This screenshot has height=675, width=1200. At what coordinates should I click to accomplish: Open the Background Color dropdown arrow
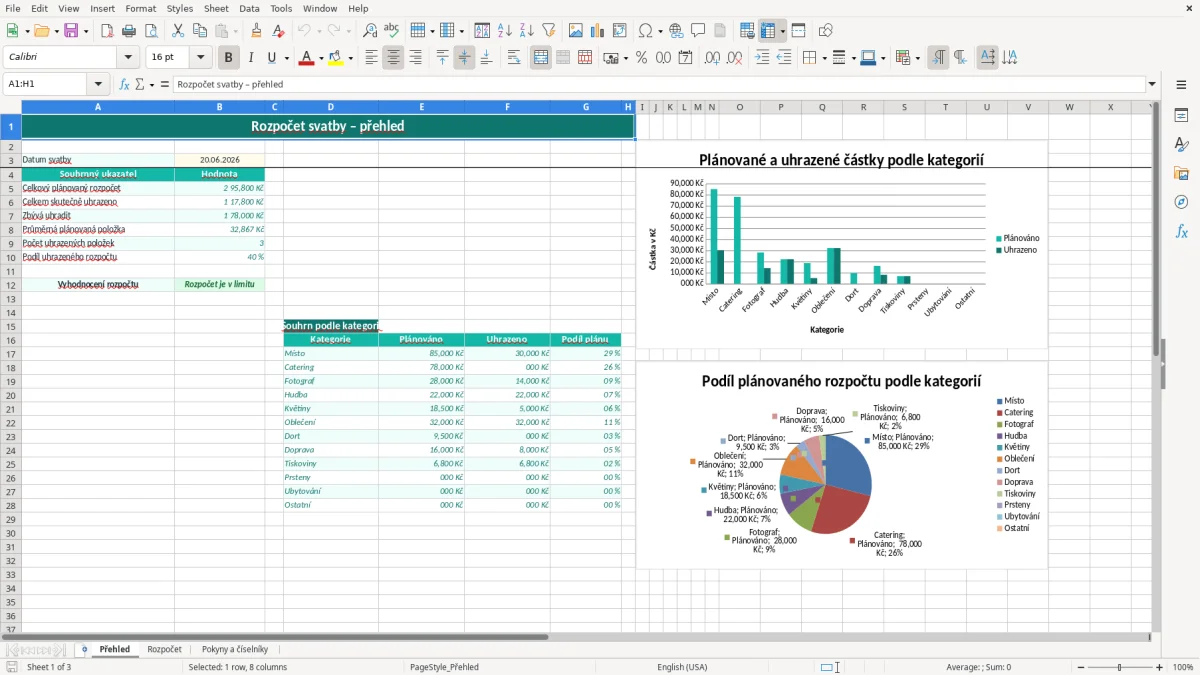click(350, 58)
